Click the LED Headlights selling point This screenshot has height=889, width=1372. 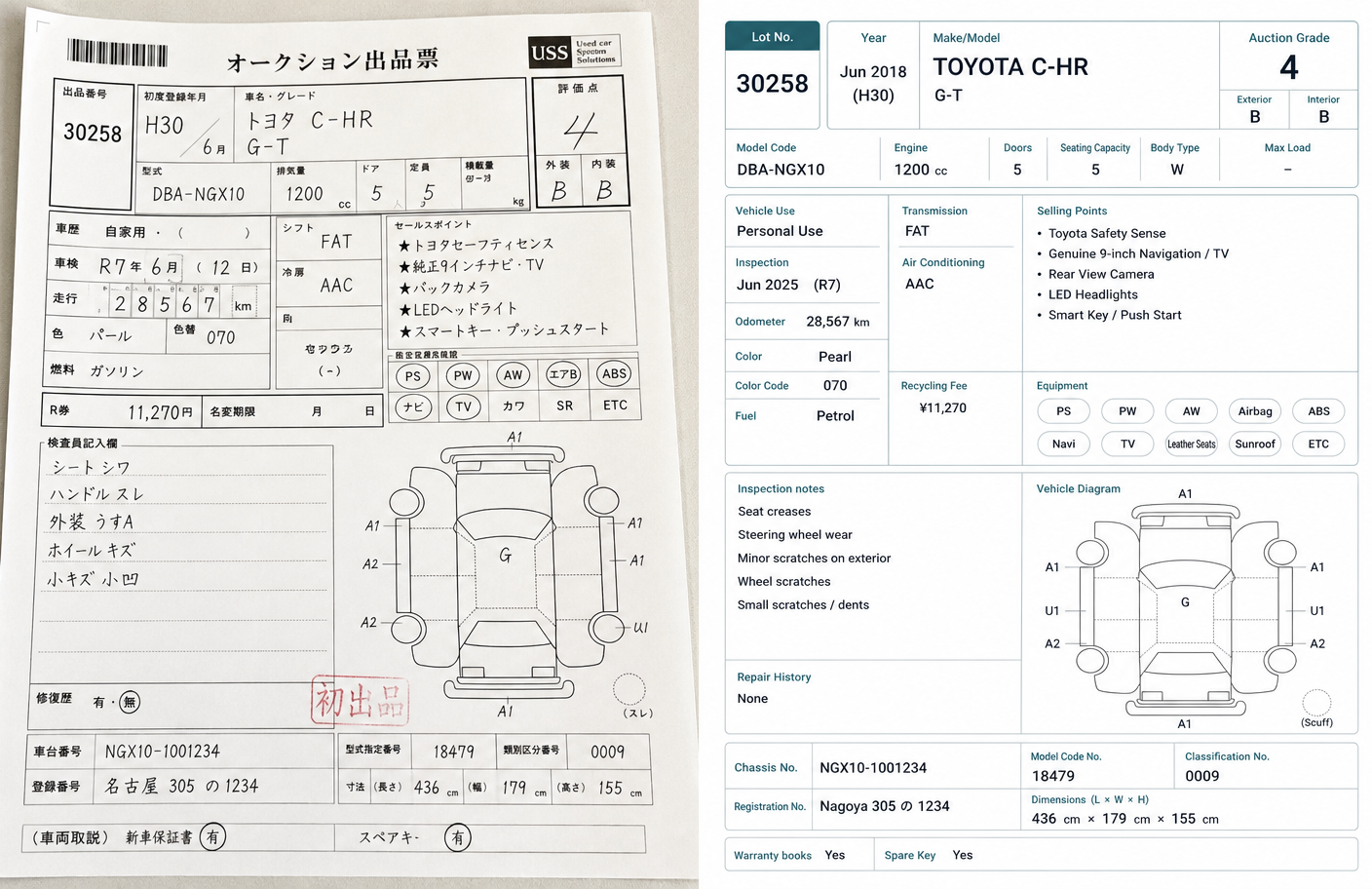click(1093, 294)
